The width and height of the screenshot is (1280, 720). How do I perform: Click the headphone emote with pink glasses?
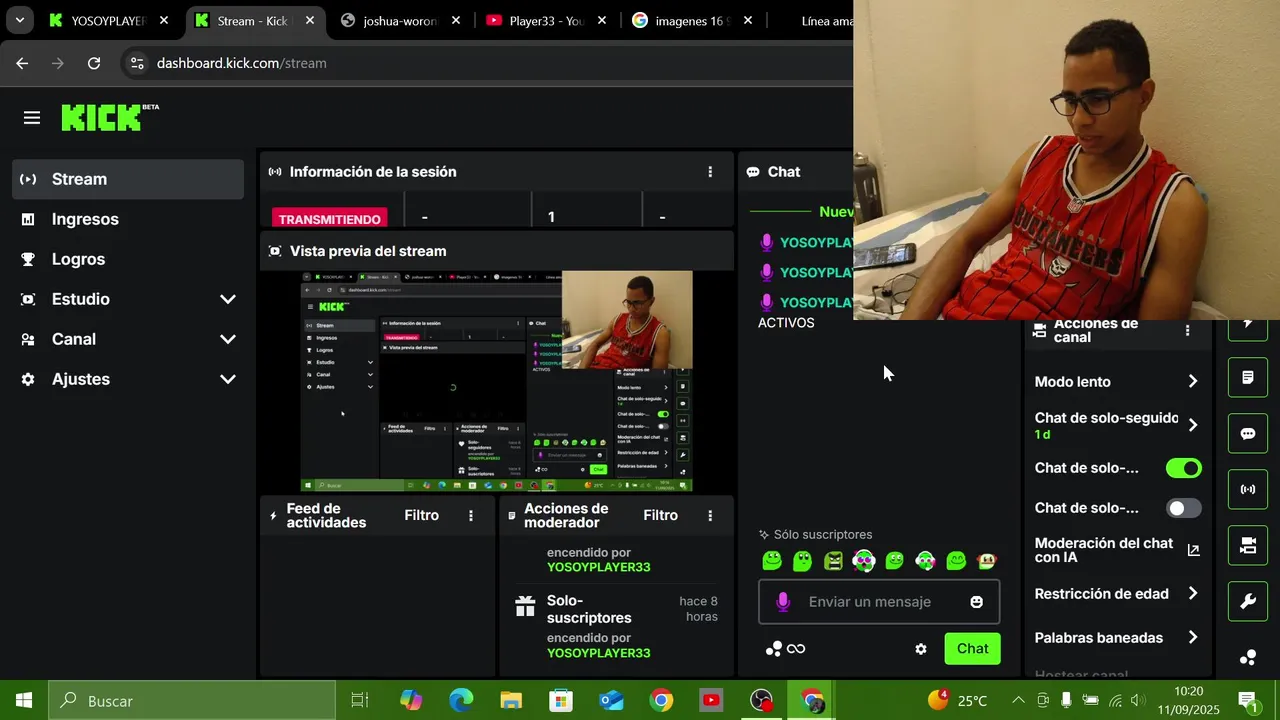(864, 561)
